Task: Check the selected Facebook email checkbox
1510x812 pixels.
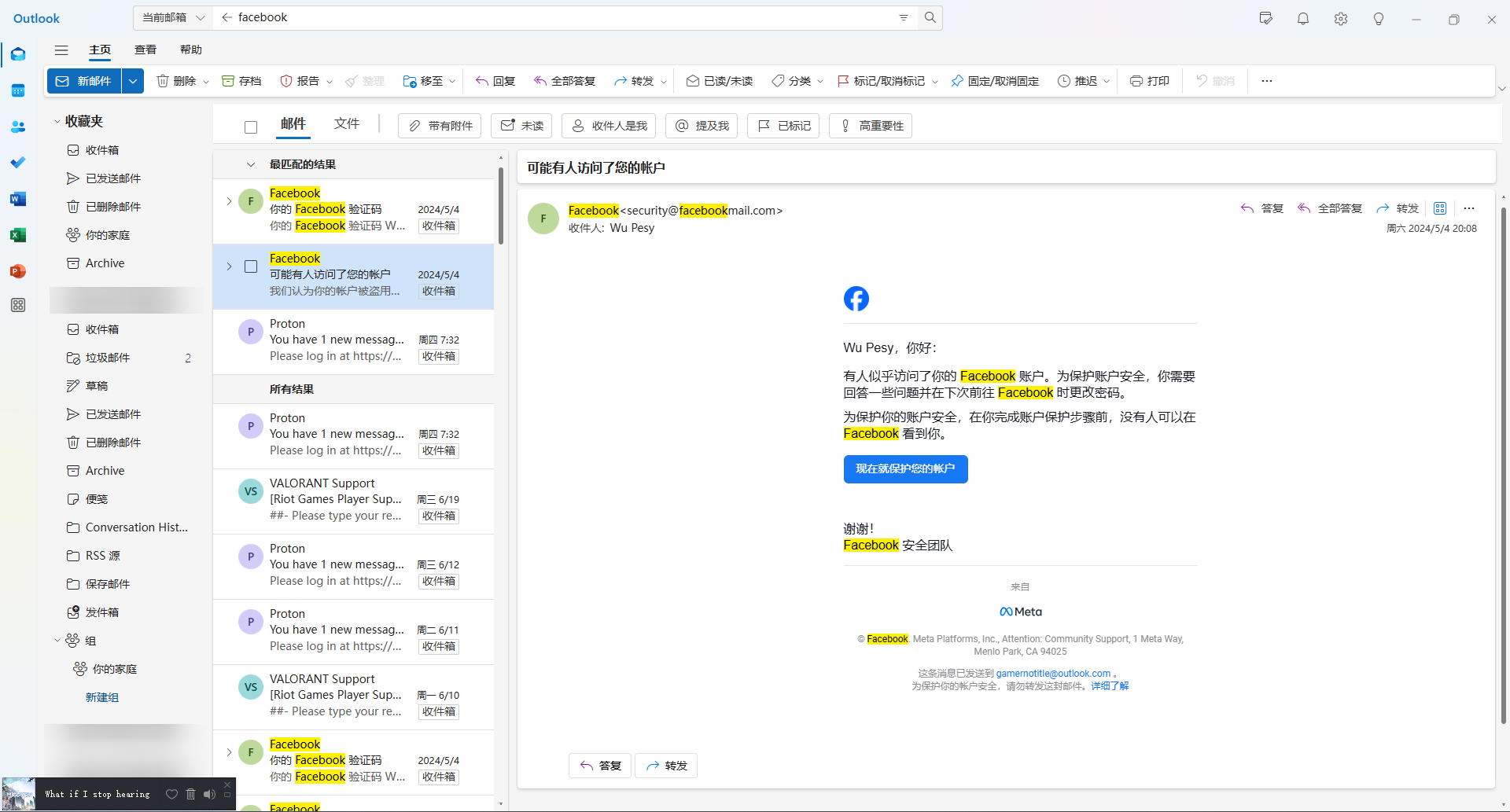Action: pos(251,266)
